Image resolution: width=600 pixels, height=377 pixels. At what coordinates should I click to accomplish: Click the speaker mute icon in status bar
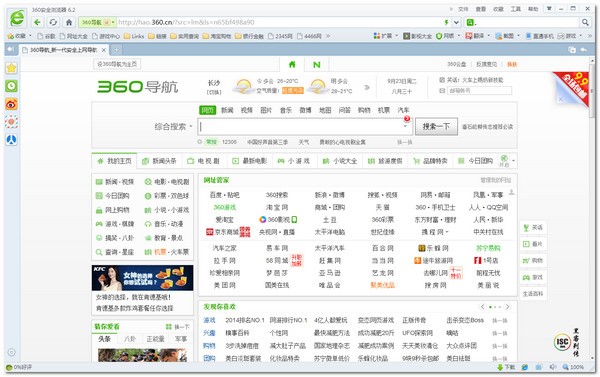553,367
